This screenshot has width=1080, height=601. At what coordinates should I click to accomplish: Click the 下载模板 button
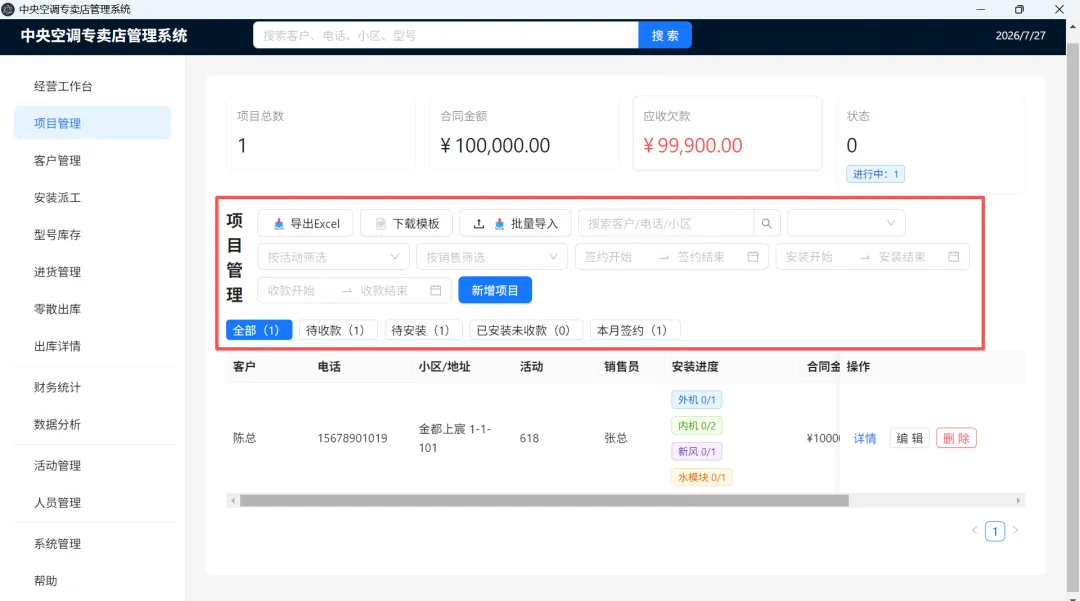406,224
